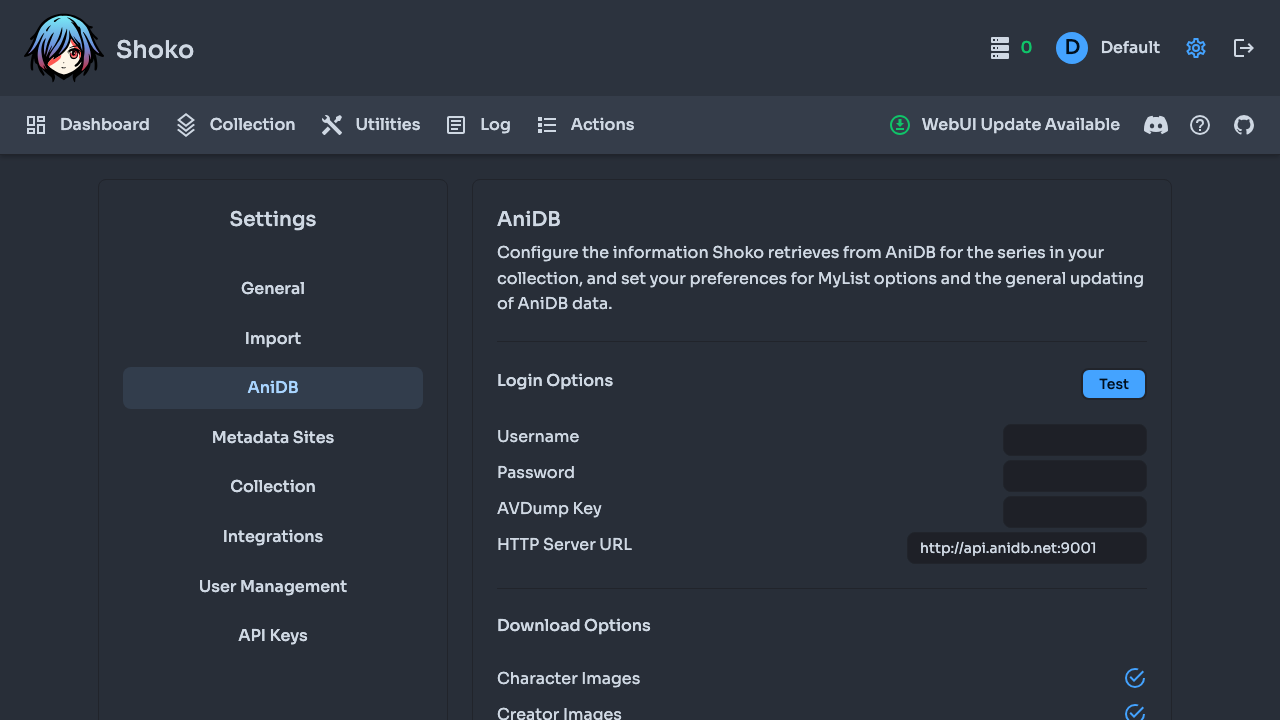Click the Download Options heading
The image size is (1280, 720).
click(574, 625)
